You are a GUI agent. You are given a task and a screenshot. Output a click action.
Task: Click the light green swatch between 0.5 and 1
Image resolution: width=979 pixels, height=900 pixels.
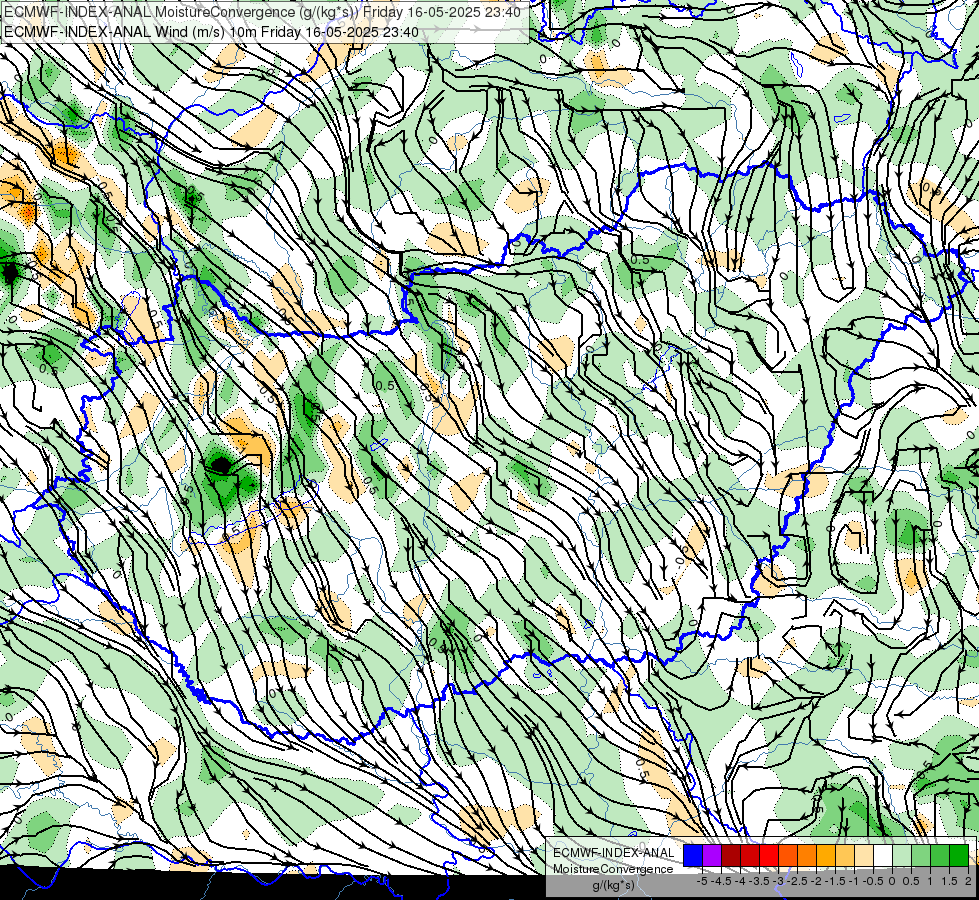click(921, 855)
